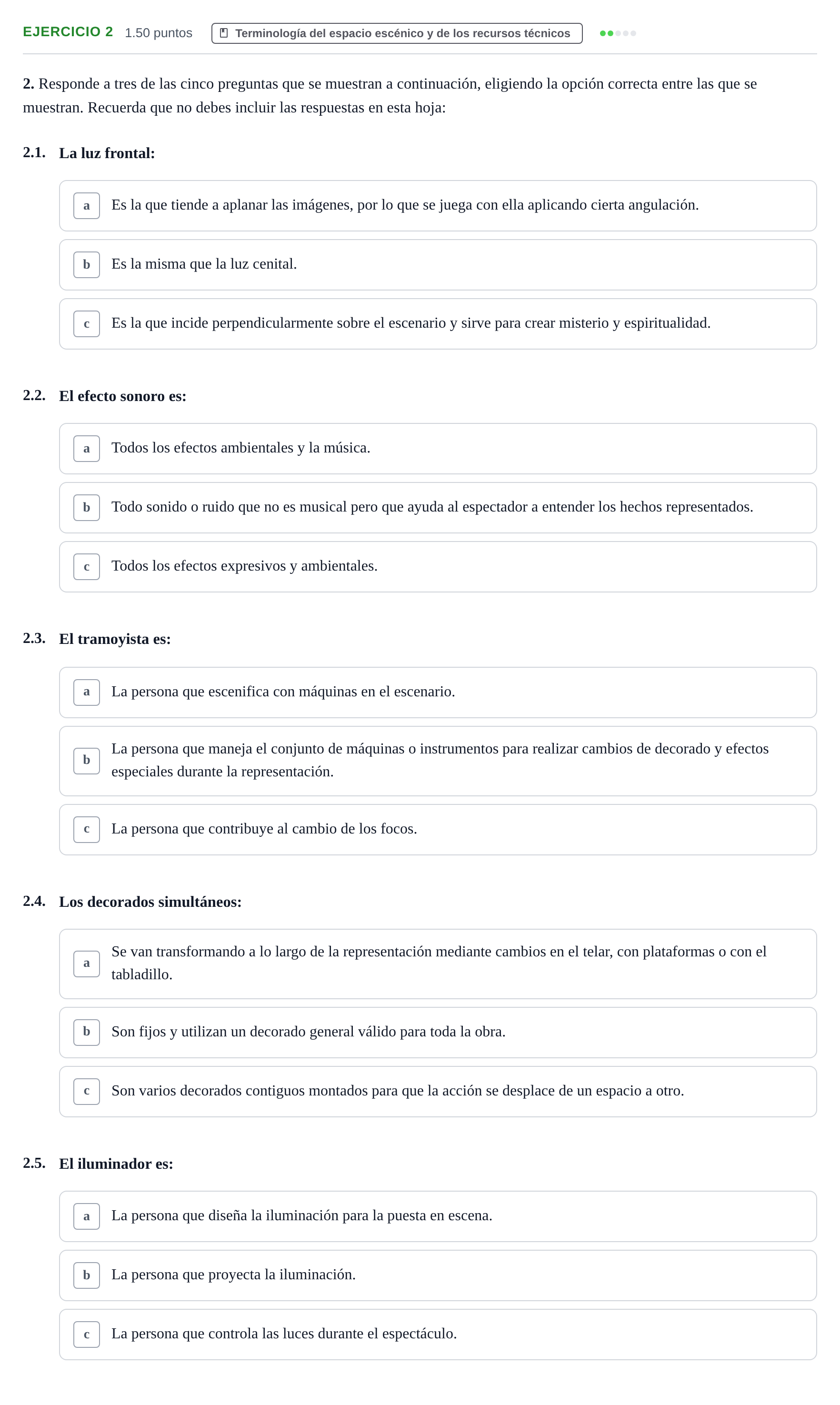
Task: Pick letter b 'proyecta la iluminación'
Action: pyautogui.click(x=438, y=1275)
